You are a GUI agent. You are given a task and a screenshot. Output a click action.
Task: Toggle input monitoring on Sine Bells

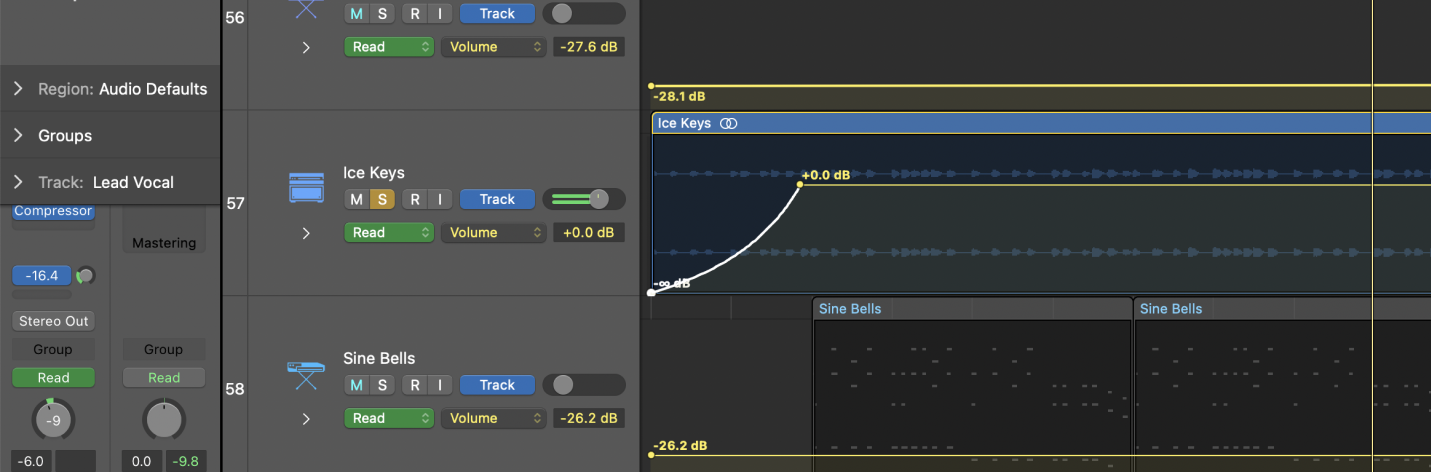point(439,385)
